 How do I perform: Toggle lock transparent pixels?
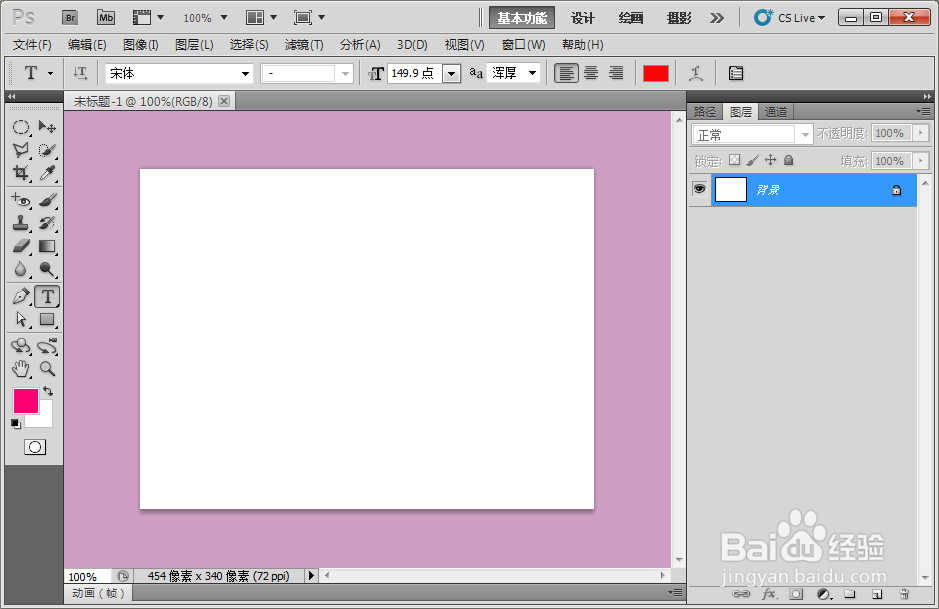pos(735,160)
